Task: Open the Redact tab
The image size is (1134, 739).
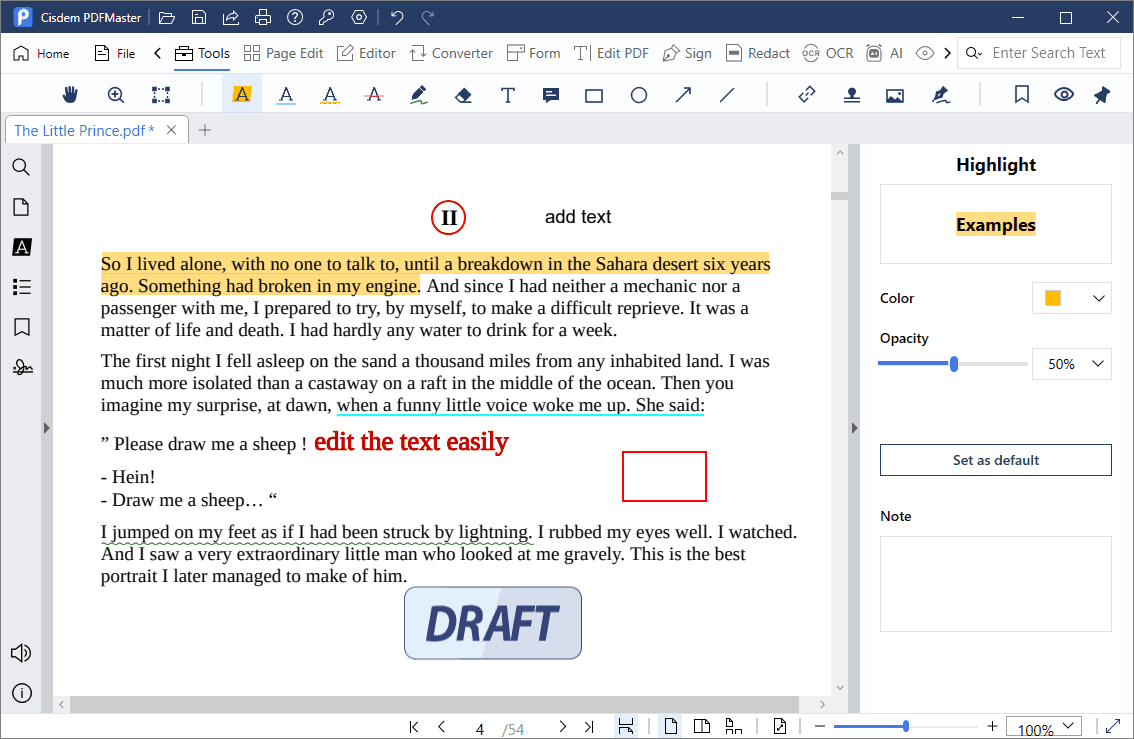Action: 757,54
